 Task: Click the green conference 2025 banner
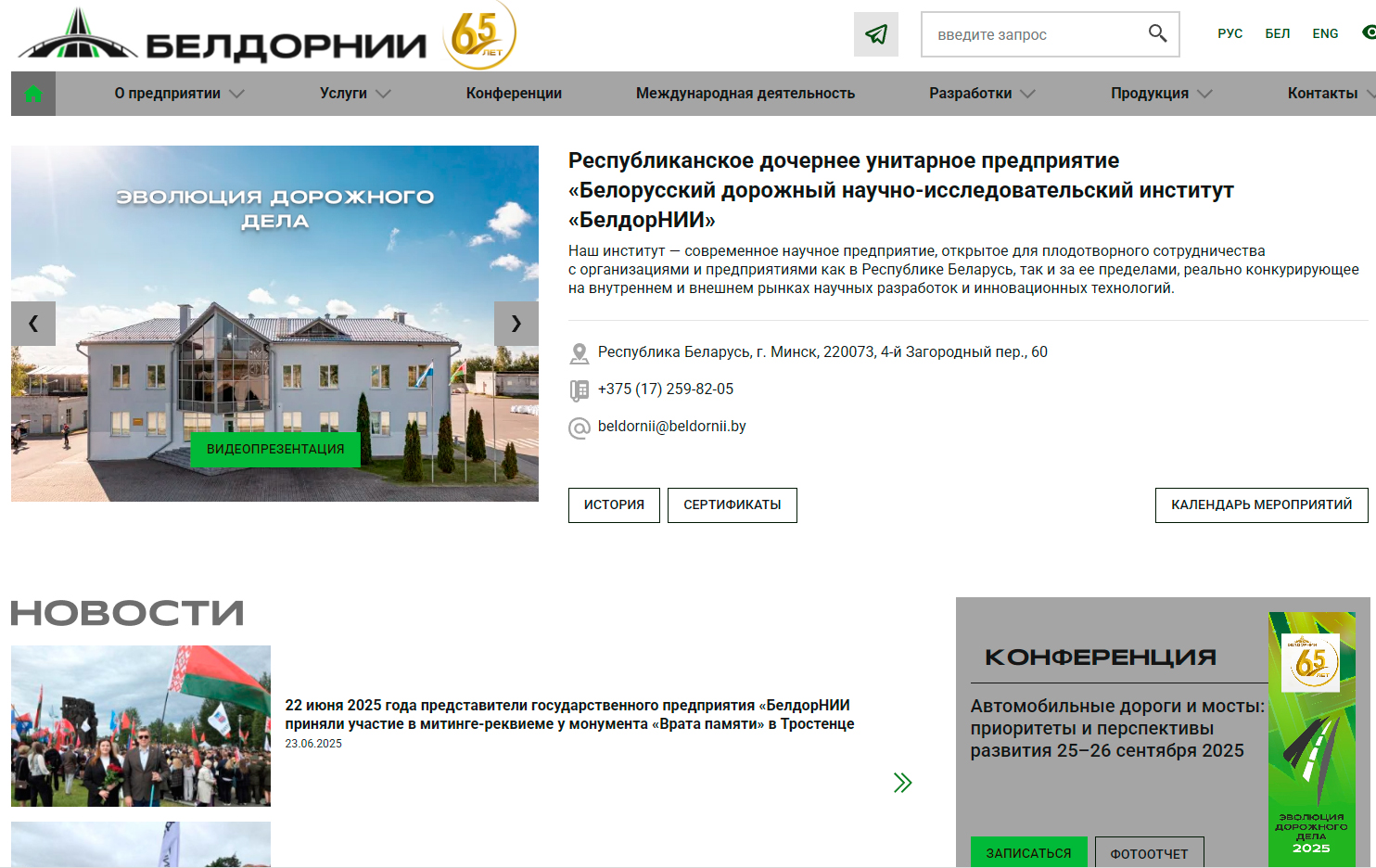pos(1312,740)
